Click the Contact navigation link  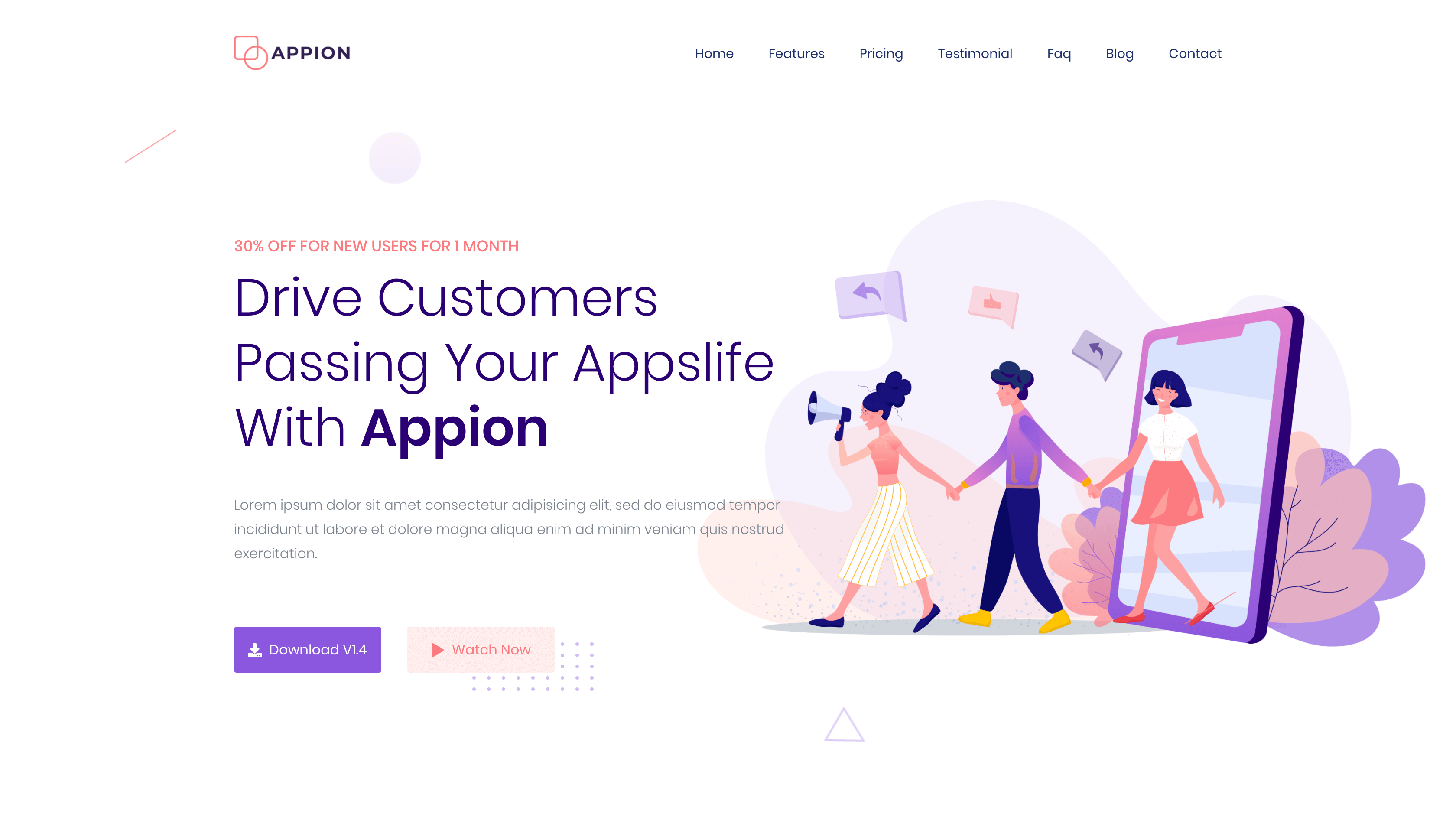(x=1195, y=53)
